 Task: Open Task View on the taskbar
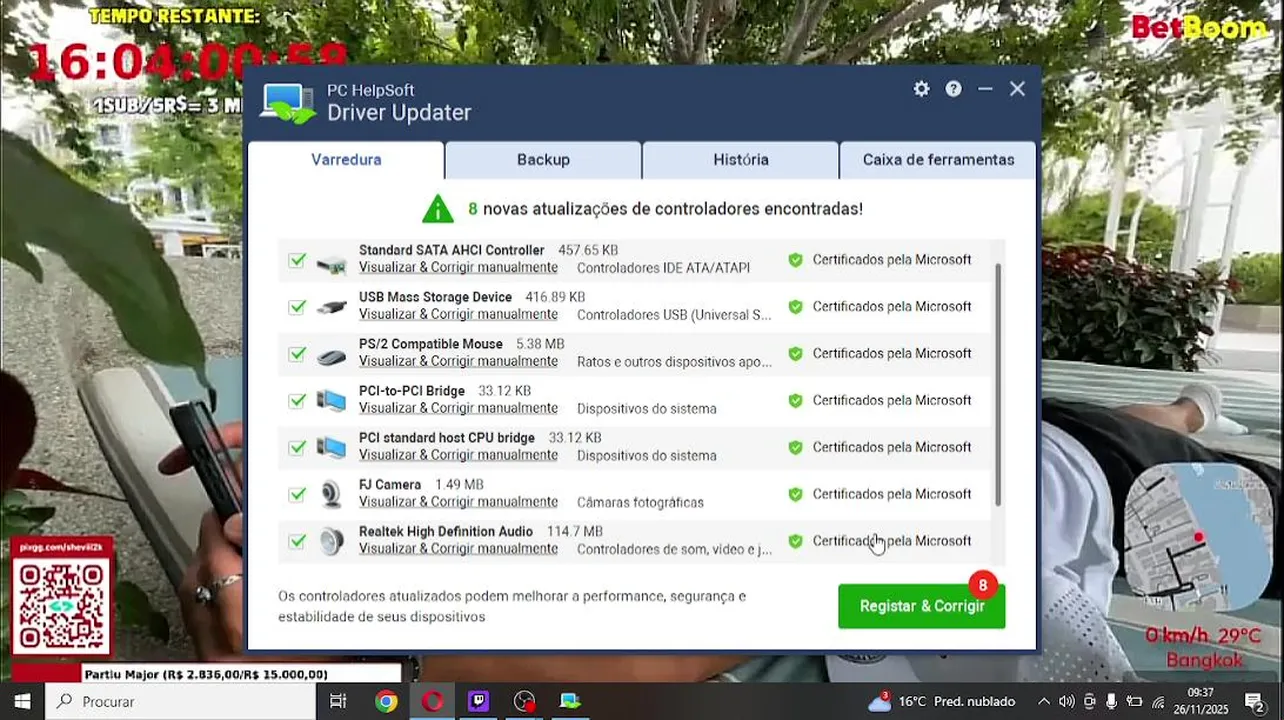click(338, 701)
